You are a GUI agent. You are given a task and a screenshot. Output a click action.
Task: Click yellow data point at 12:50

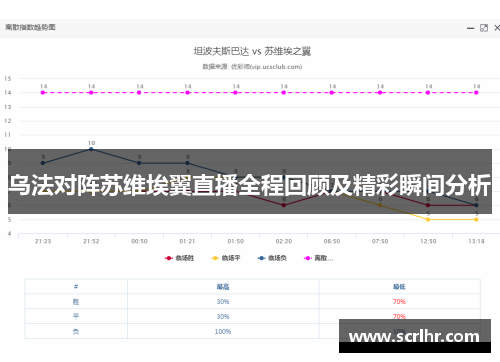[428, 220]
